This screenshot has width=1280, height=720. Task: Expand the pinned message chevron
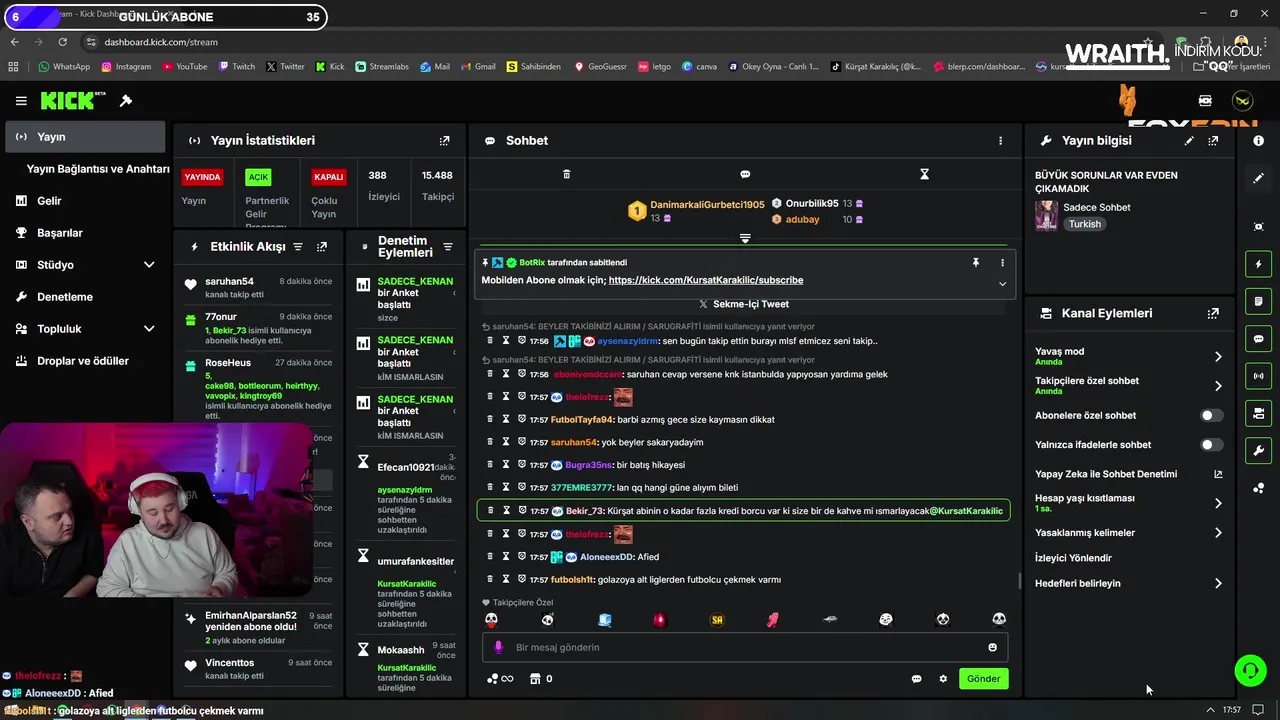pyautogui.click(x=1002, y=284)
